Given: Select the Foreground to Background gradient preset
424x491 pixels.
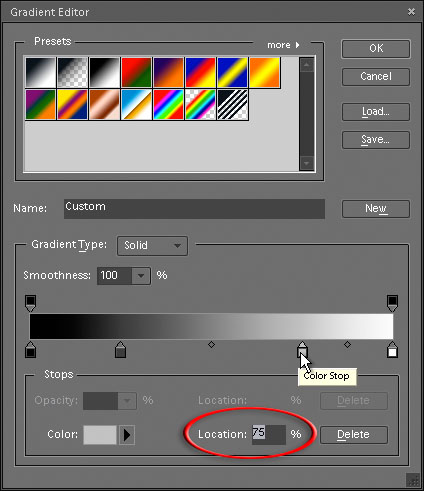Looking at the screenshot, I should (41, 72).
